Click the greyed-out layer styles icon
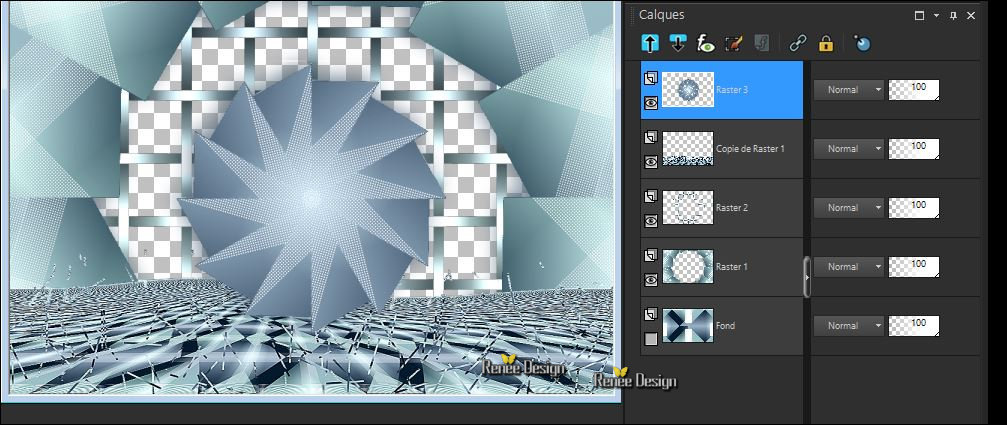The image size is (1007, 425). point(762,44)
